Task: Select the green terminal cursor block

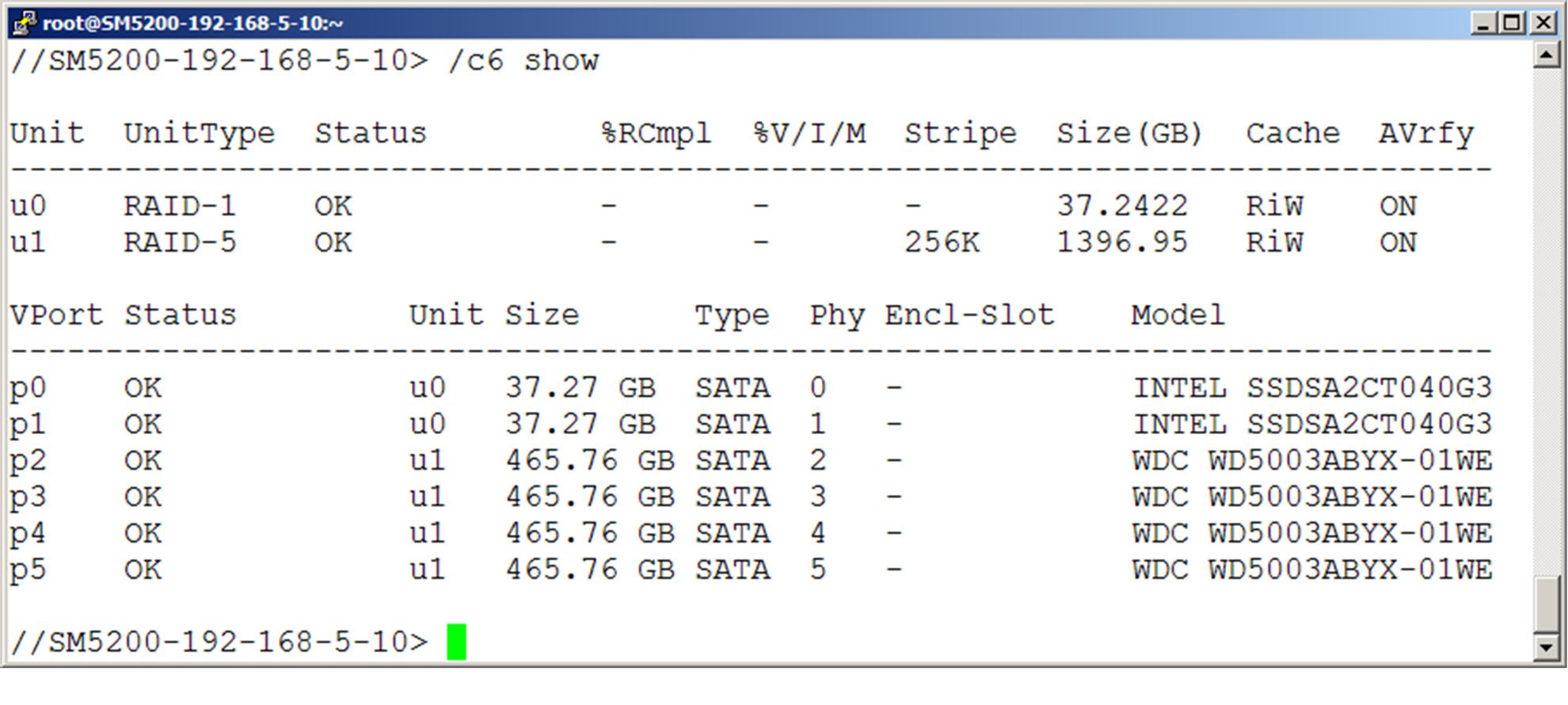Action: (458, 642)
